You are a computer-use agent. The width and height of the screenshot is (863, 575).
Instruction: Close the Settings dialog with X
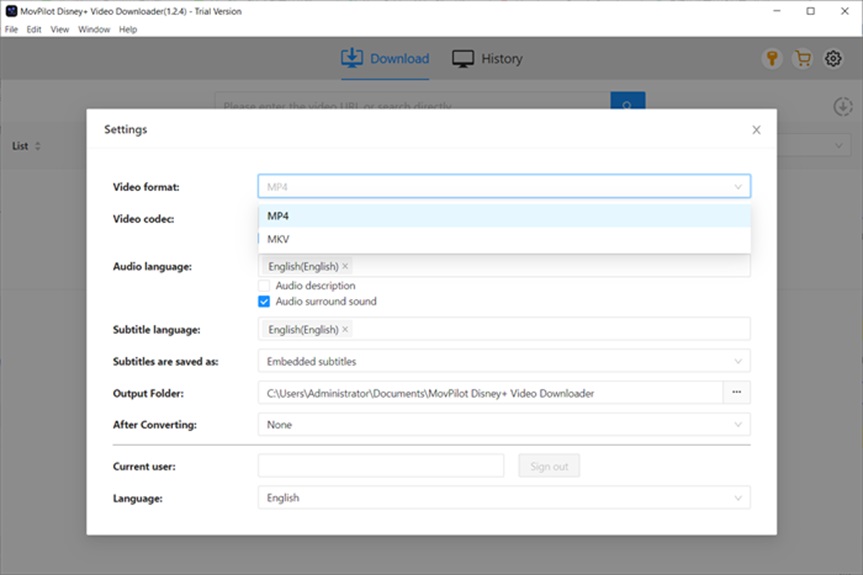[756, 130]
